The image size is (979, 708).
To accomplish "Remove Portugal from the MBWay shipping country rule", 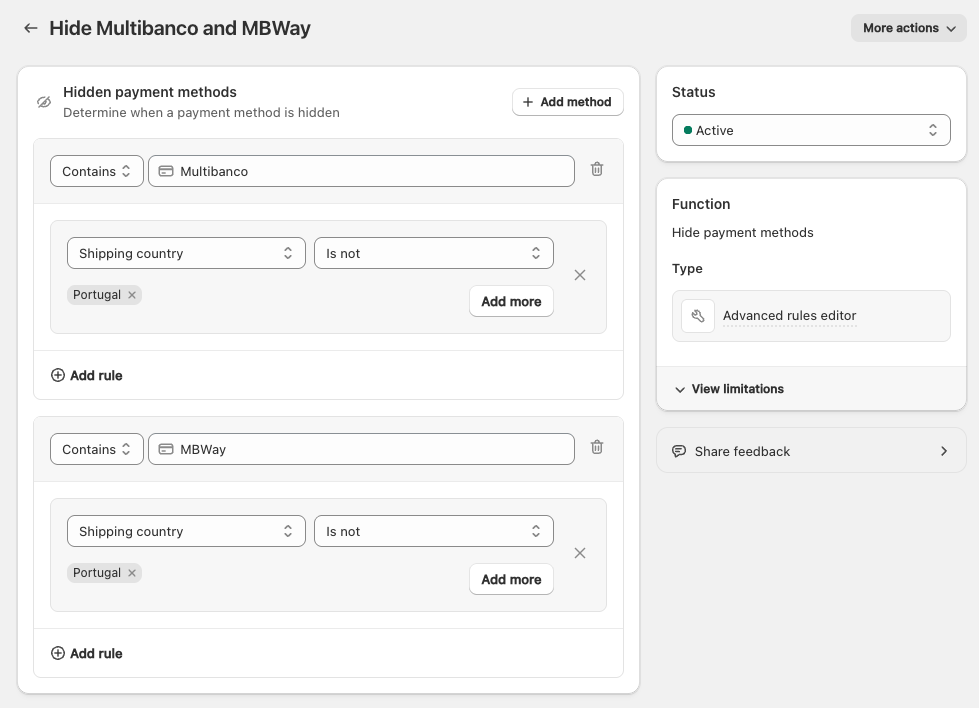I will point(131,573).
